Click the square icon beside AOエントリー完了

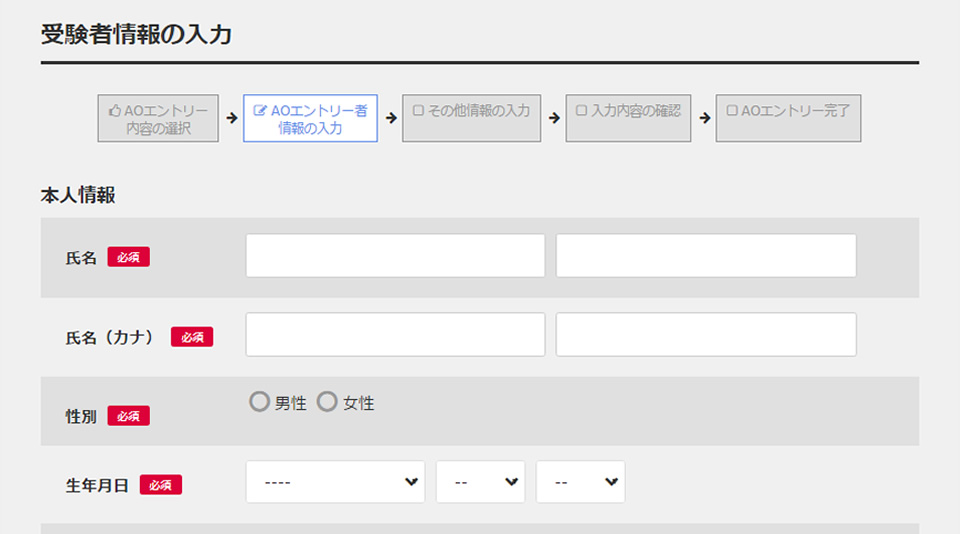point(732,110)
